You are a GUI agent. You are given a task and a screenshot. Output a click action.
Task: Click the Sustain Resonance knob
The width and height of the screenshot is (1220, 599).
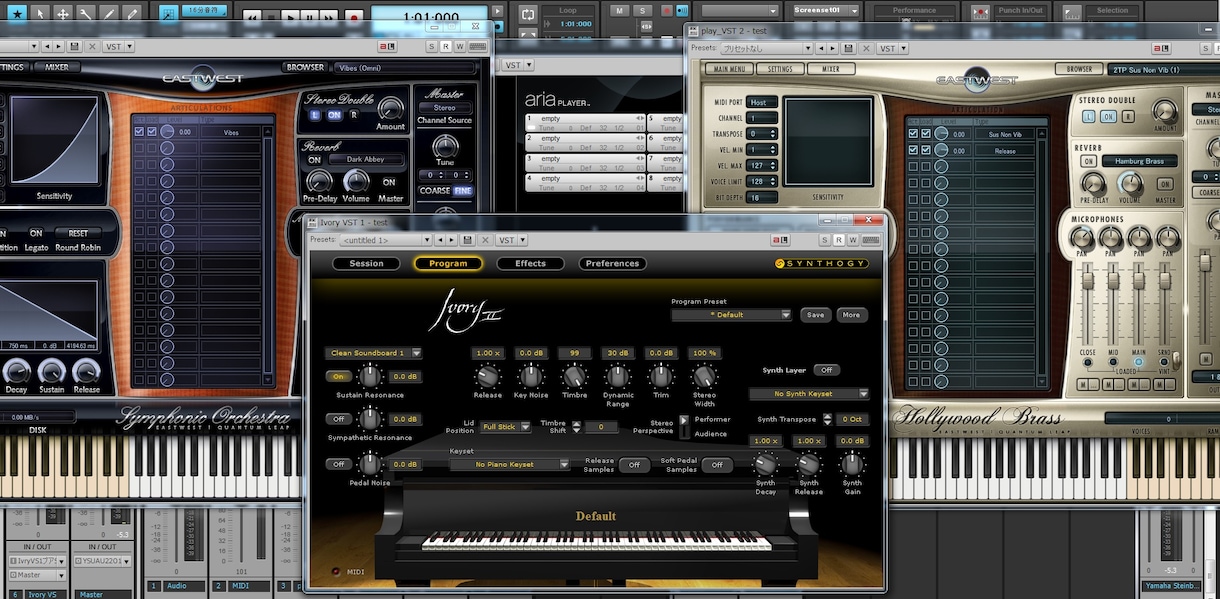pyautogui.click(x=370, y=376)
